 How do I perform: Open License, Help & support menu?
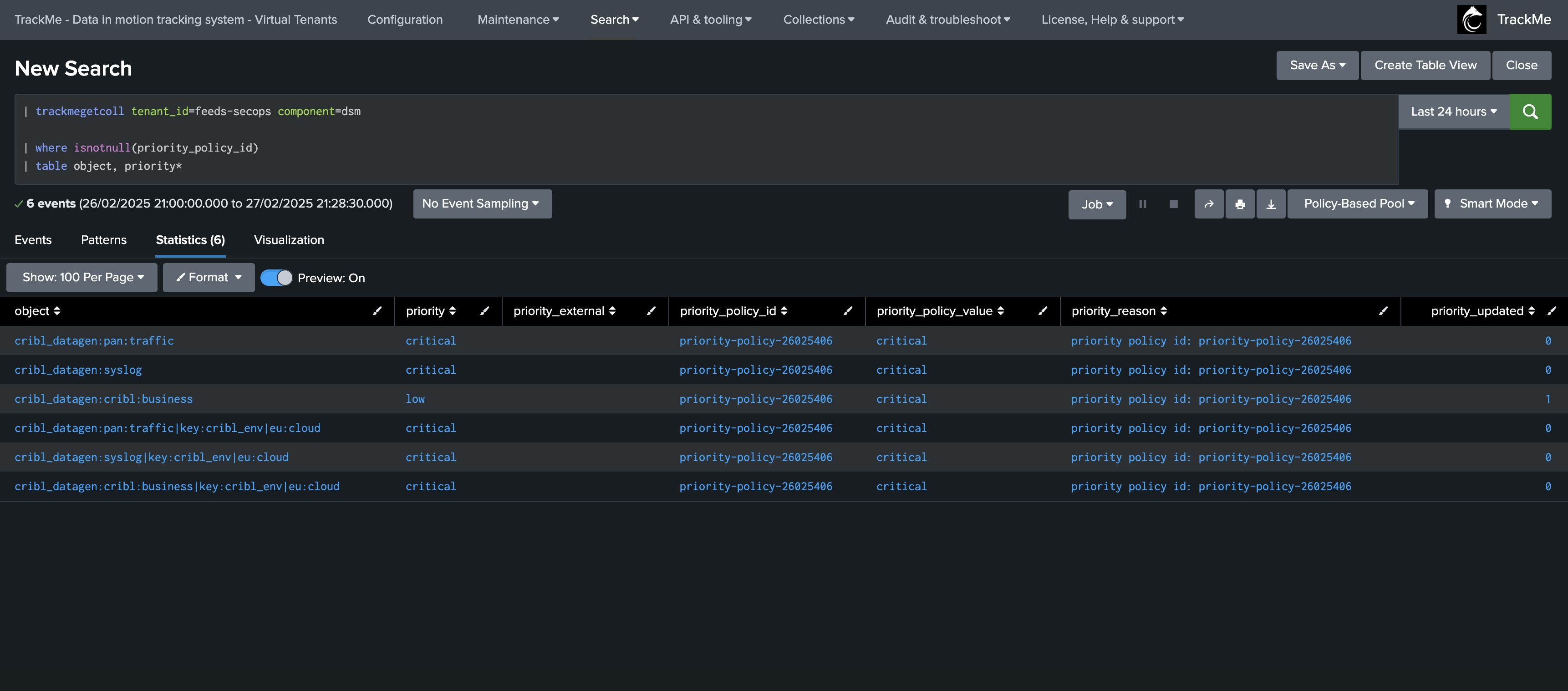tap(1112, 20)
